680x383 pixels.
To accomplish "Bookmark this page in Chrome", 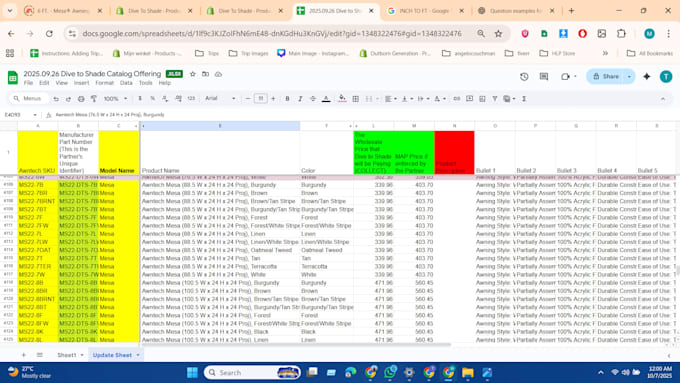I will tap(499, 33).
